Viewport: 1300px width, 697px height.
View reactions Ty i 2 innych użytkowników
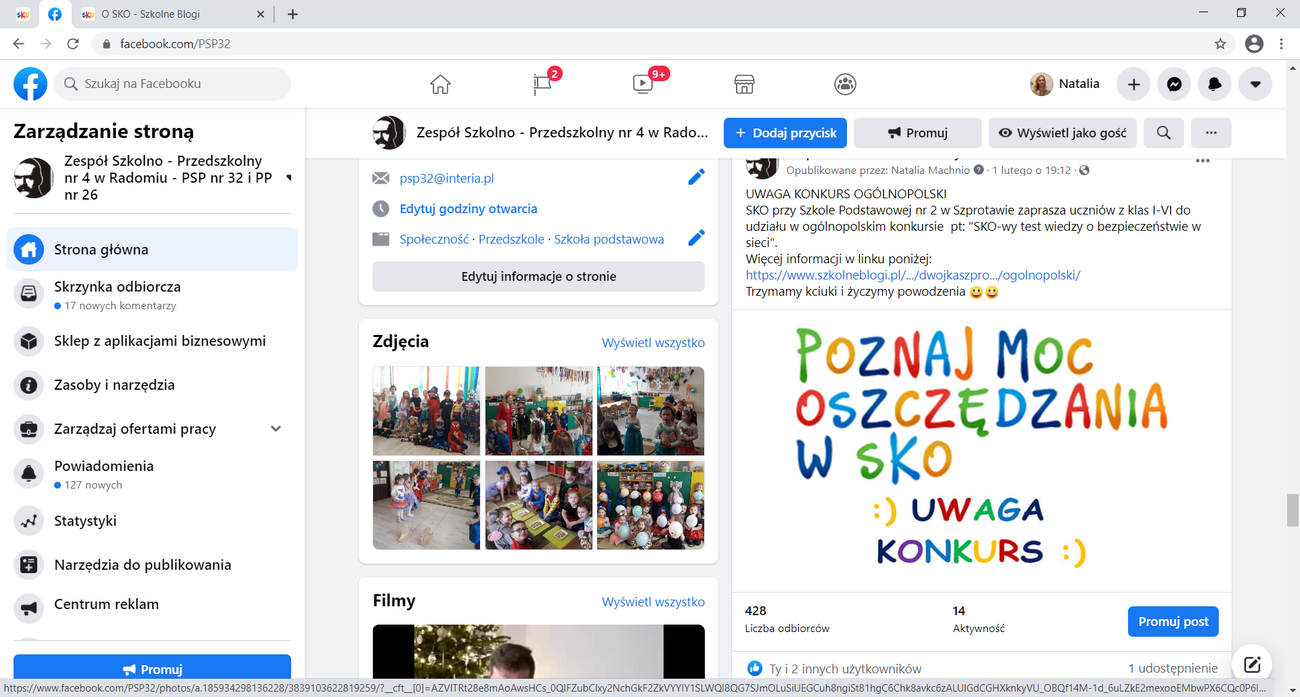coord(845,668)
